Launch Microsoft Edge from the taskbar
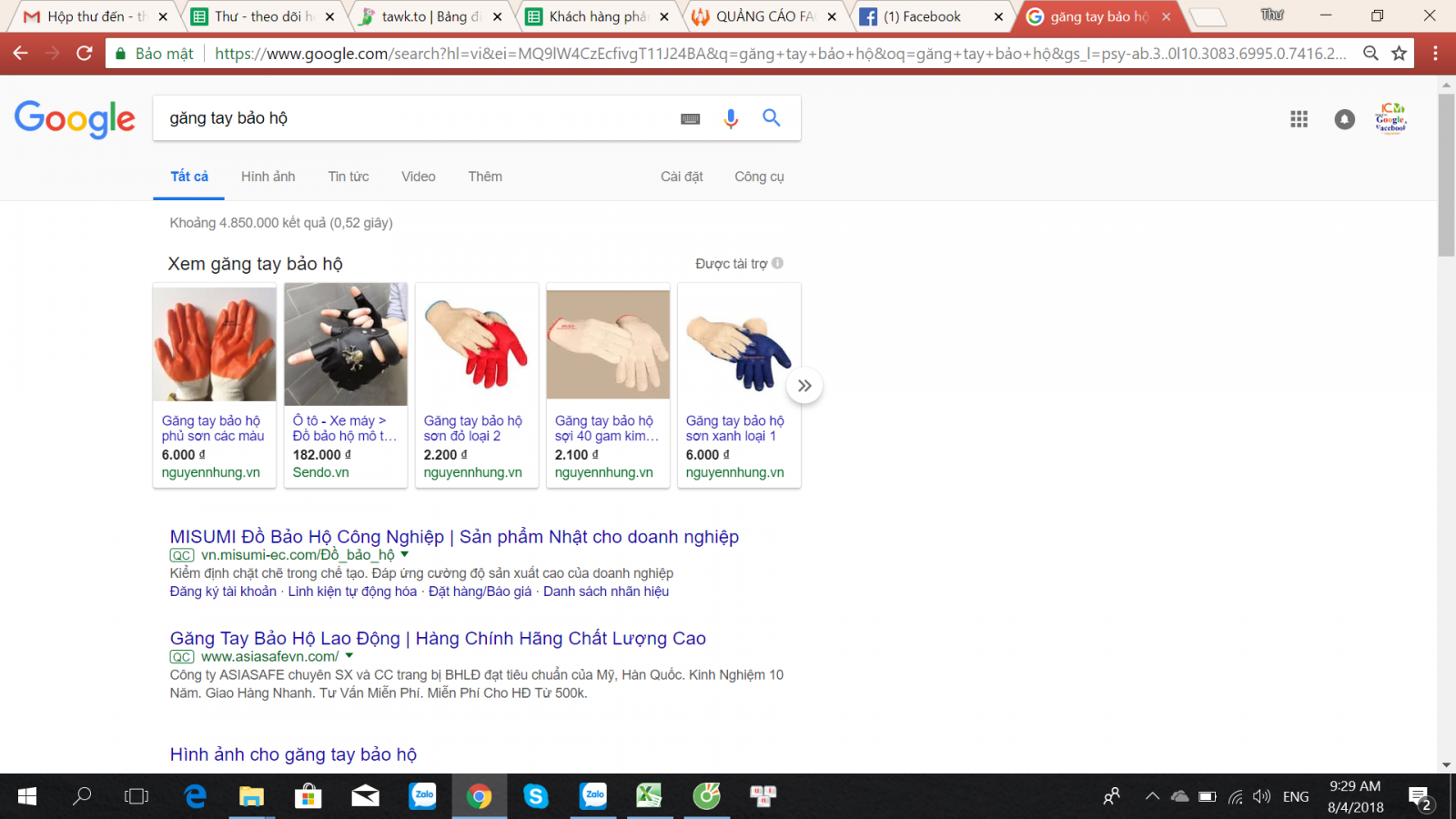The width and height of the screenshot is (1456, 819). point(195,796)
